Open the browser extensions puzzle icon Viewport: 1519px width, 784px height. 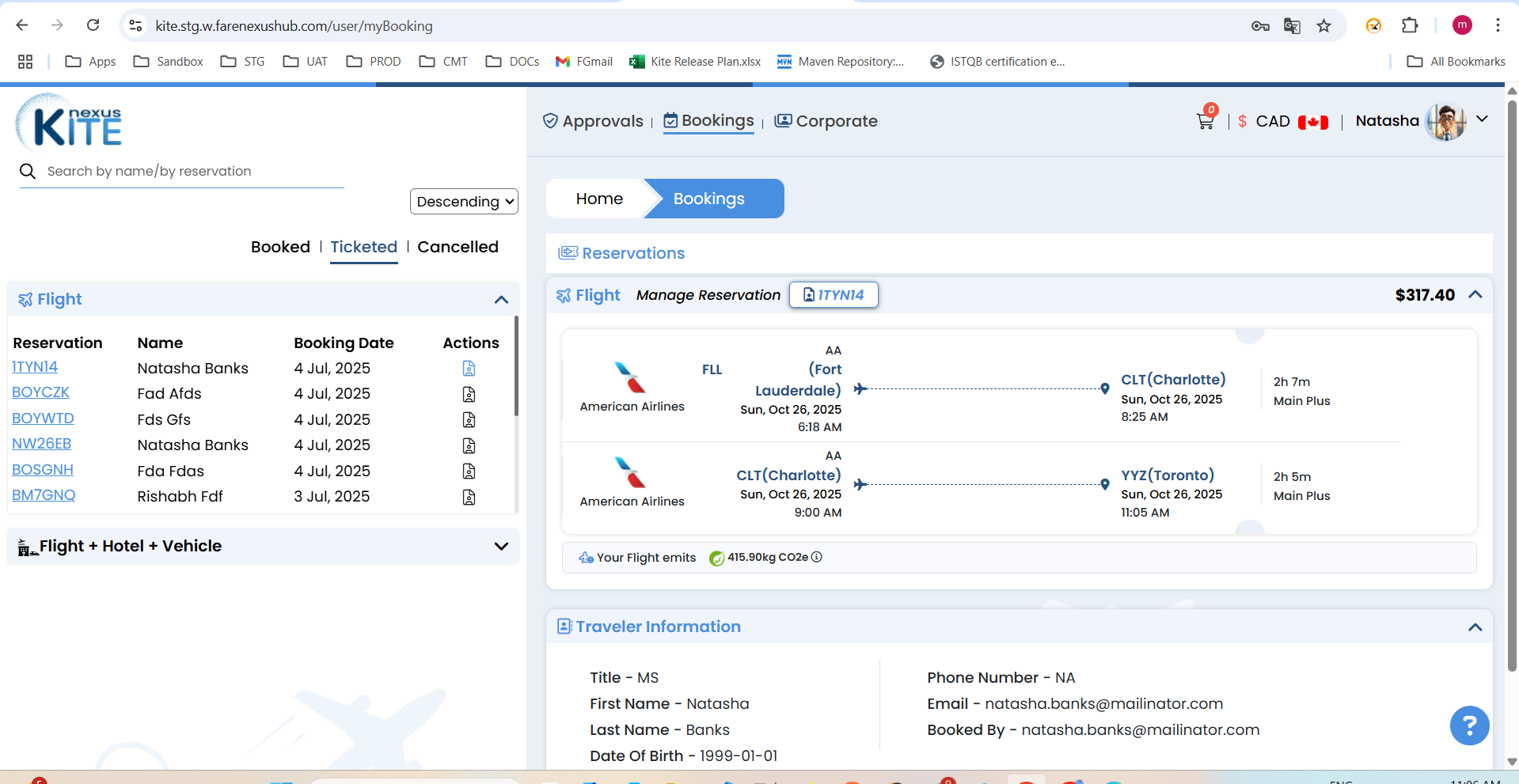tap(1410, 25)
